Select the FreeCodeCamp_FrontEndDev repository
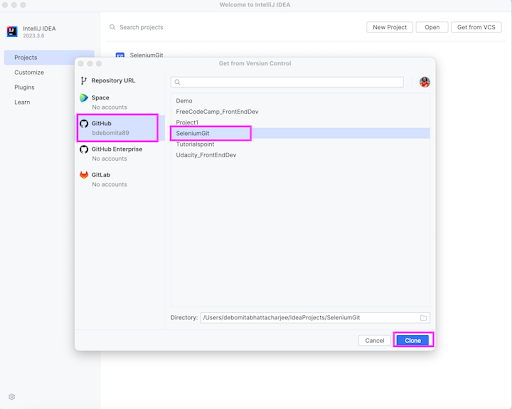Viewport: 512px width, 409px height. point(300,112)
